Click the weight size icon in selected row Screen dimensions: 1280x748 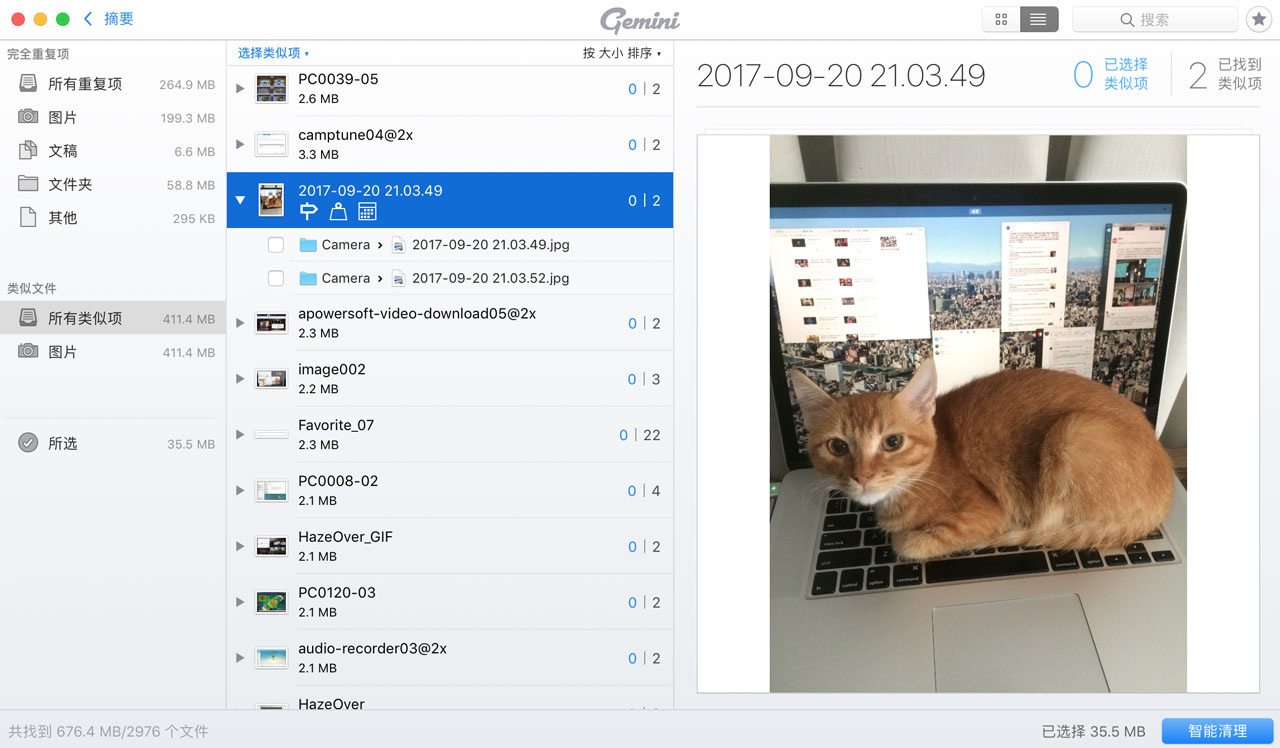coord(338,211)
